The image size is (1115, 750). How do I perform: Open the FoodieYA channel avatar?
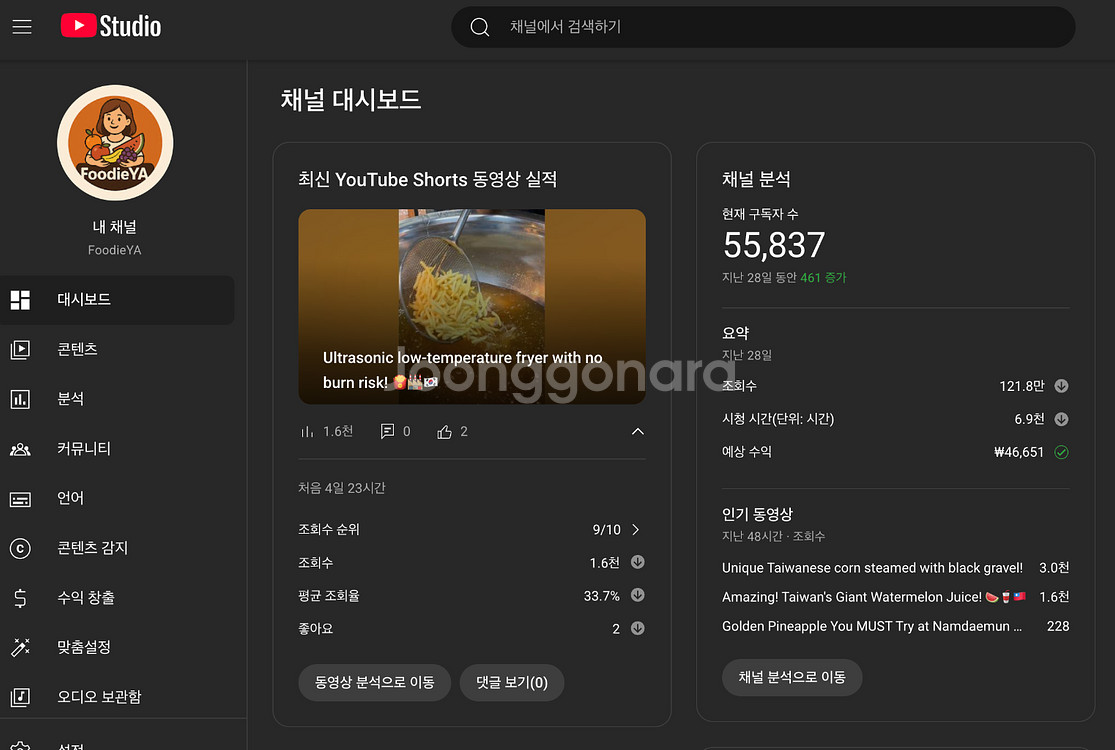114,142
